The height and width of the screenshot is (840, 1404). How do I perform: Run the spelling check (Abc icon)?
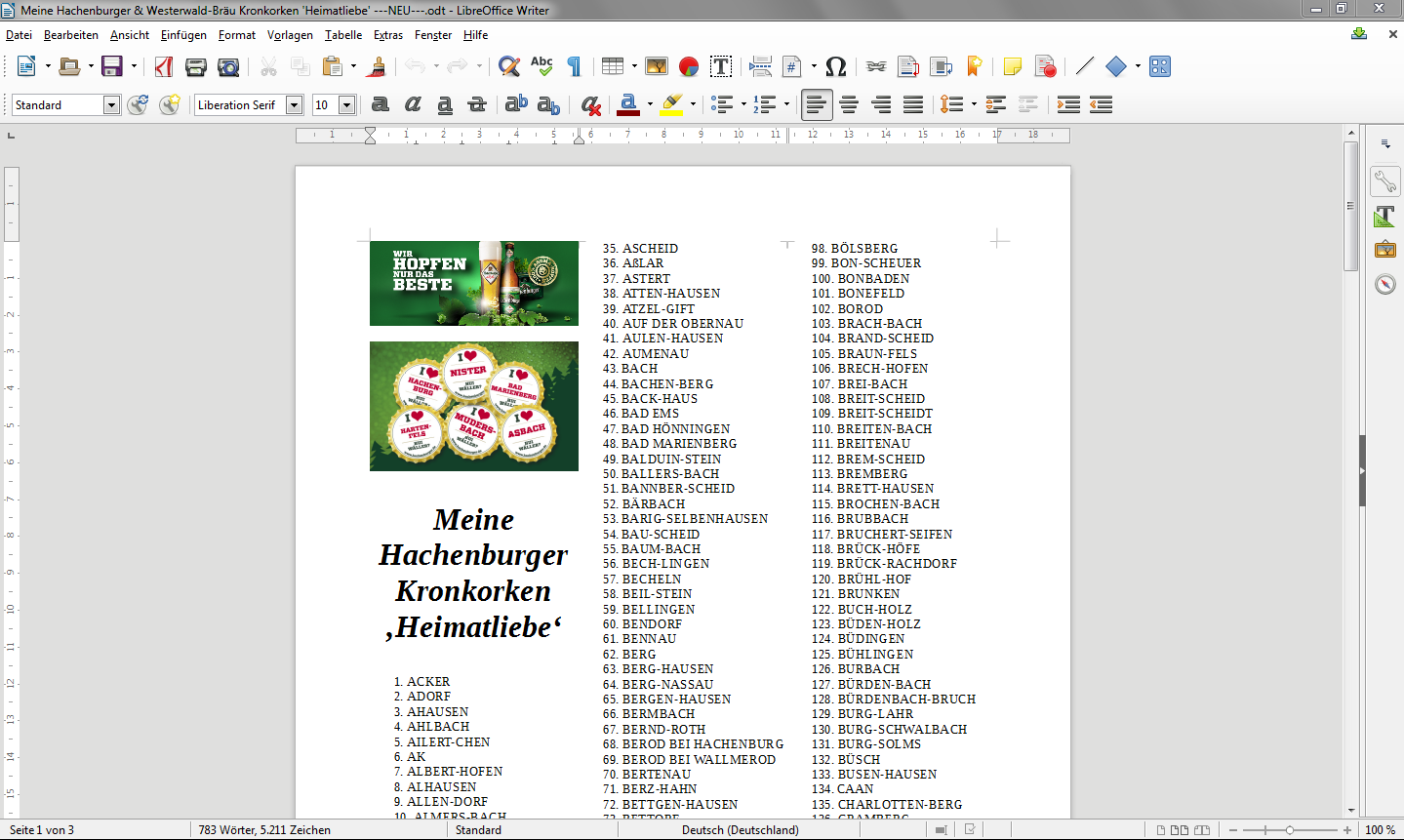[542, 66]
